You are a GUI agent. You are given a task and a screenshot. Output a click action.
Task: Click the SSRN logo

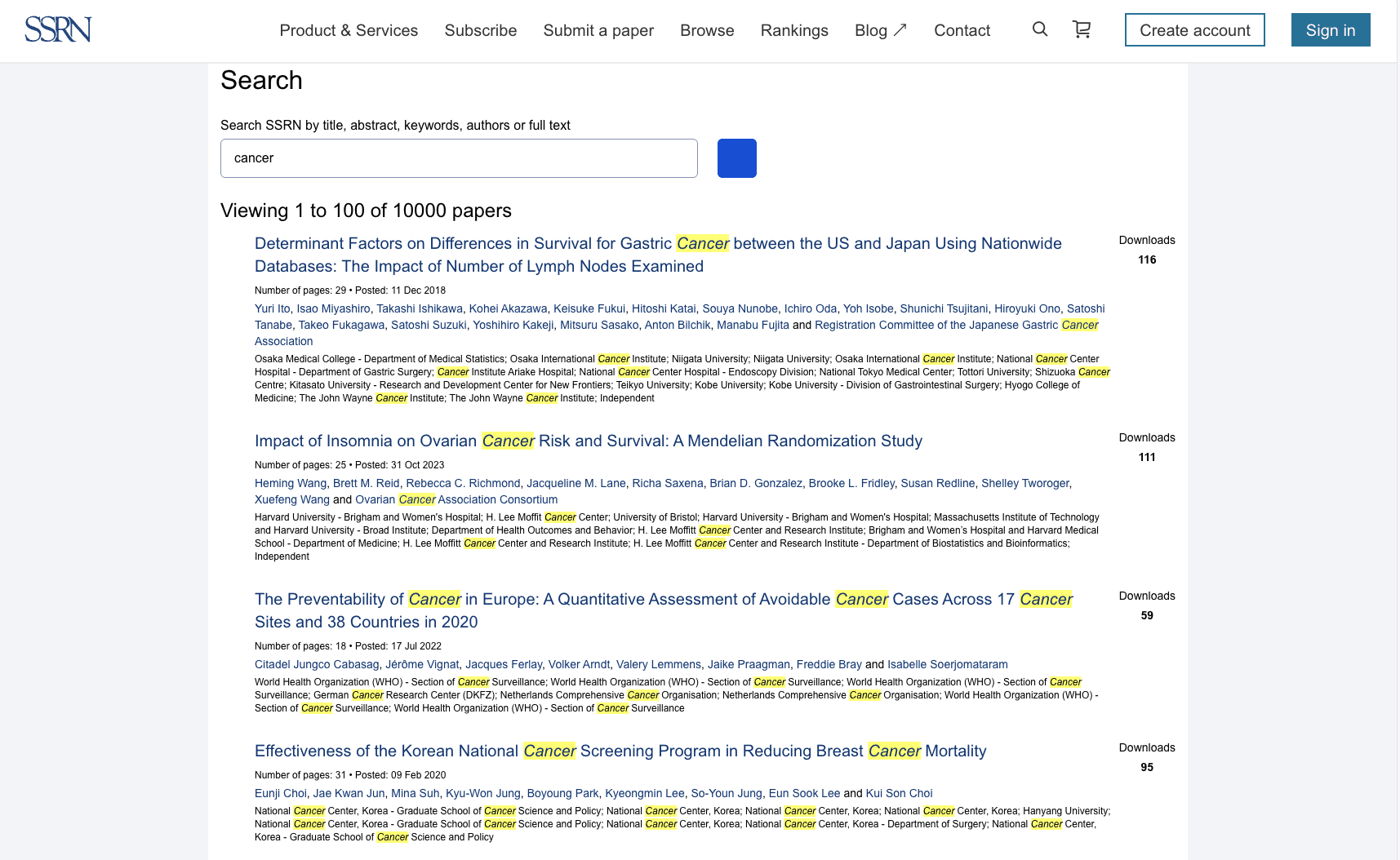(x=57, y=29)
